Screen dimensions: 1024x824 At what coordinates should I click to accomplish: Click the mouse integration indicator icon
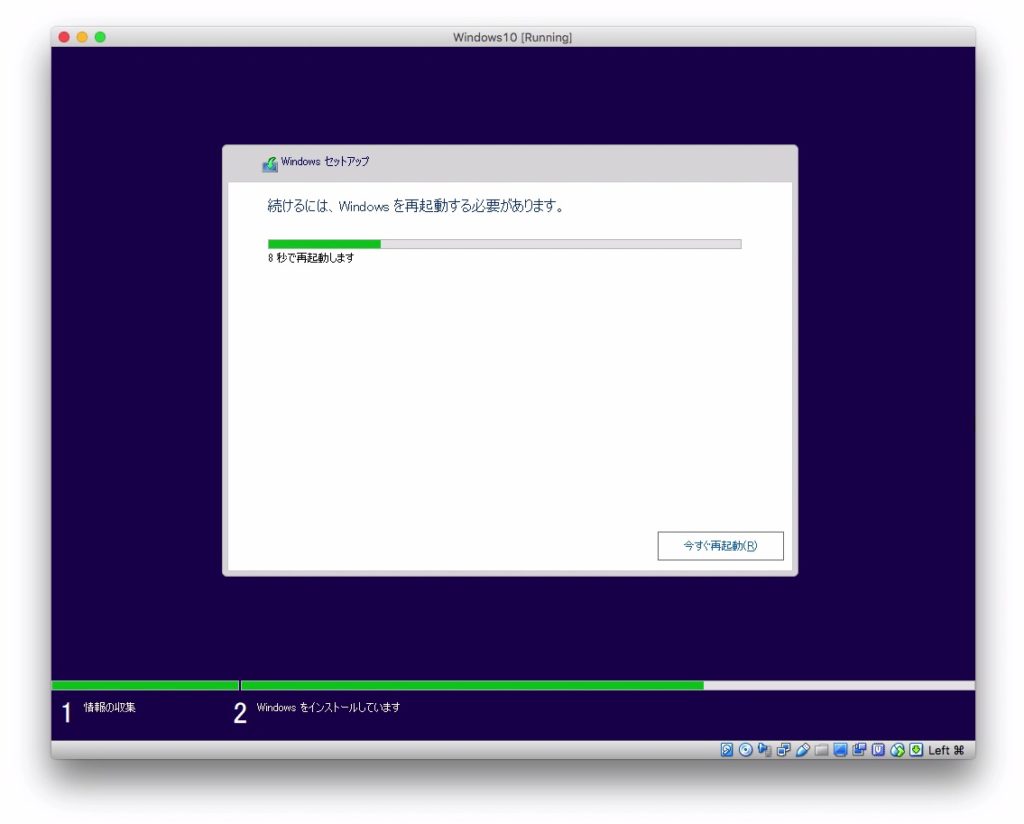897,750
